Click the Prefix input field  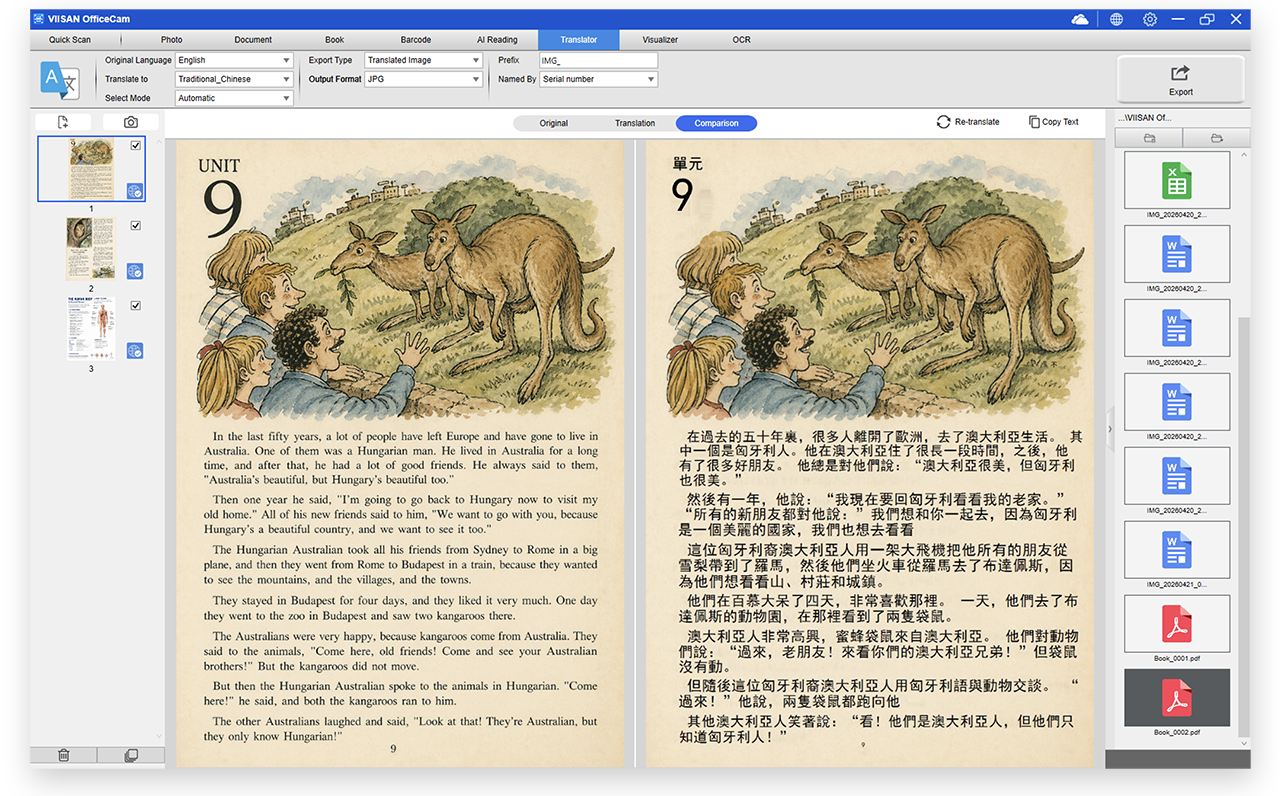[598, 60]
